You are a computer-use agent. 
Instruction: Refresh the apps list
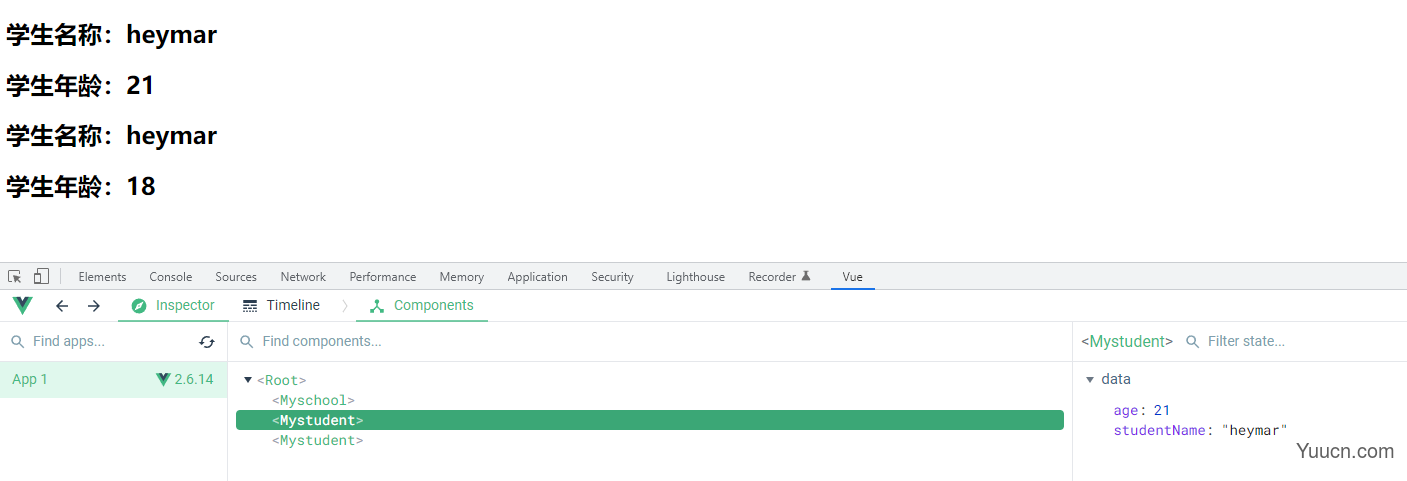pos(207,342)
